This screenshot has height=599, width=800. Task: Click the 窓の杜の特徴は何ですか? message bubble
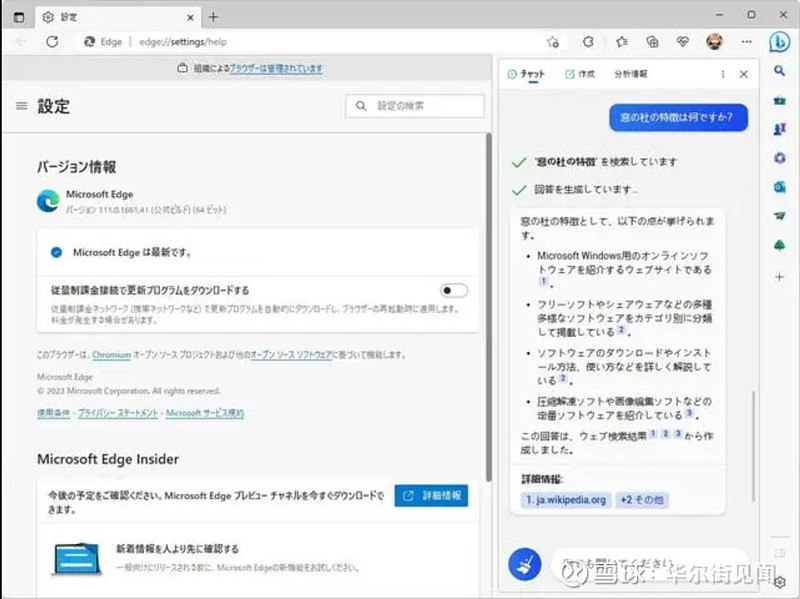click(678, 117)
